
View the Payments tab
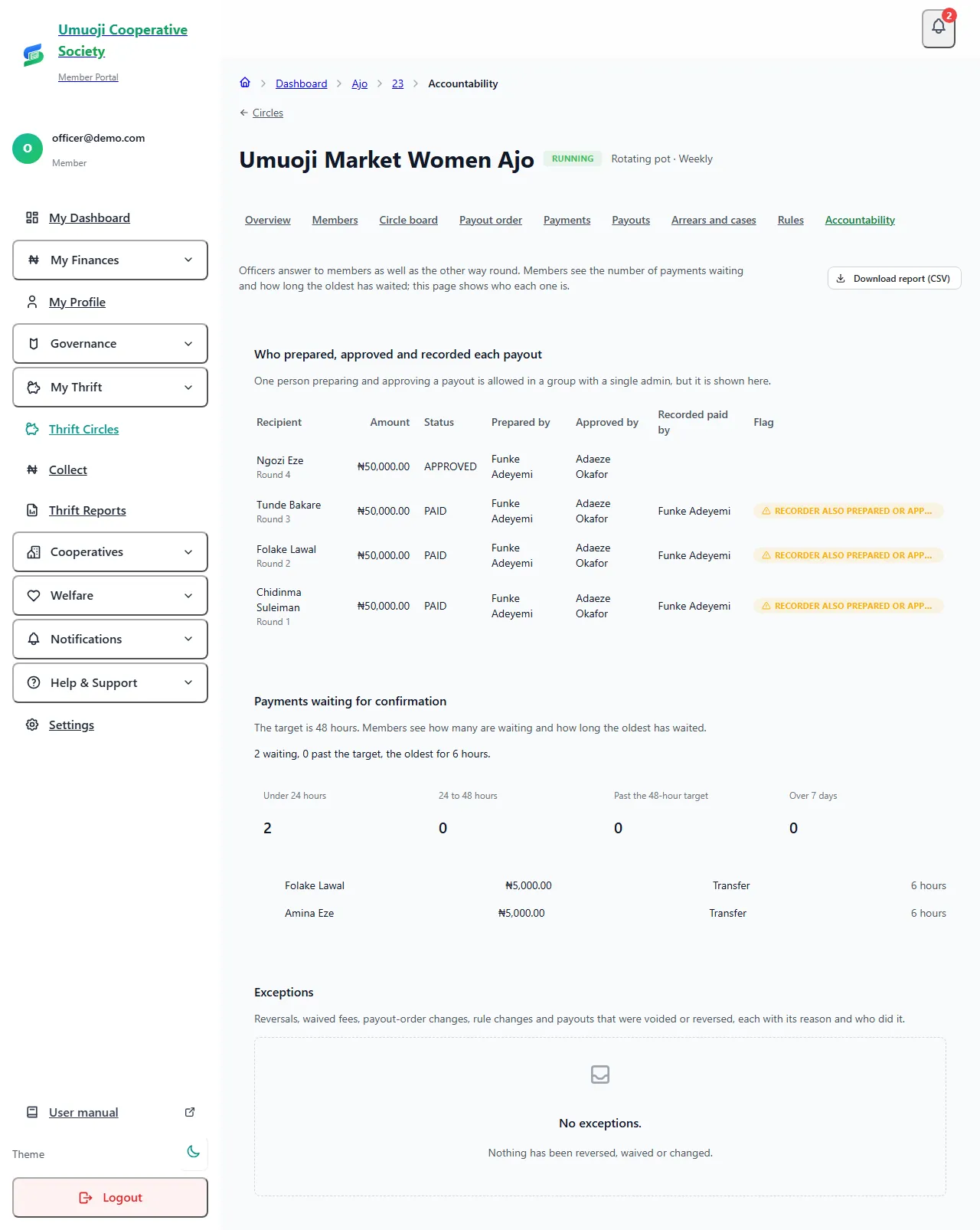(567, 220)
